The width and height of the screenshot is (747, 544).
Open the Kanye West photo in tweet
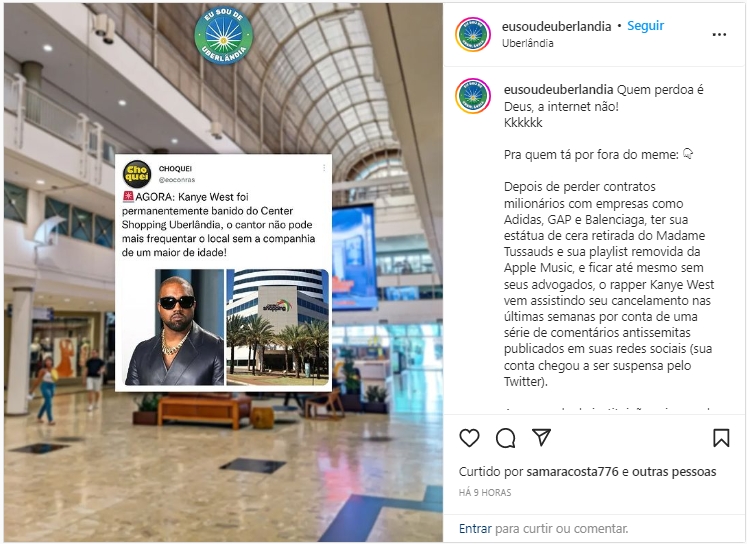pos(174,327)
